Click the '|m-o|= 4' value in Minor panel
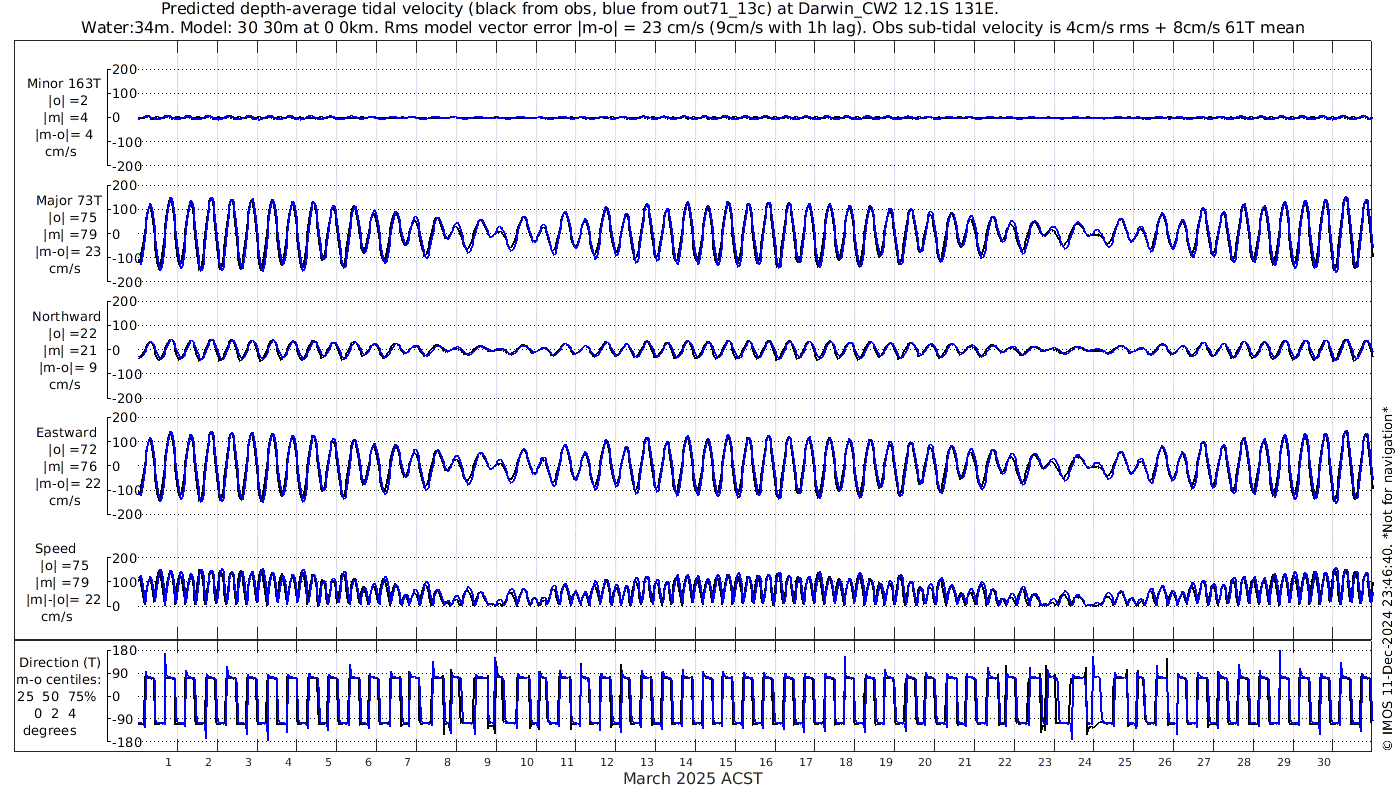The height and width of the screenshot is (800, 1400). 65,135
